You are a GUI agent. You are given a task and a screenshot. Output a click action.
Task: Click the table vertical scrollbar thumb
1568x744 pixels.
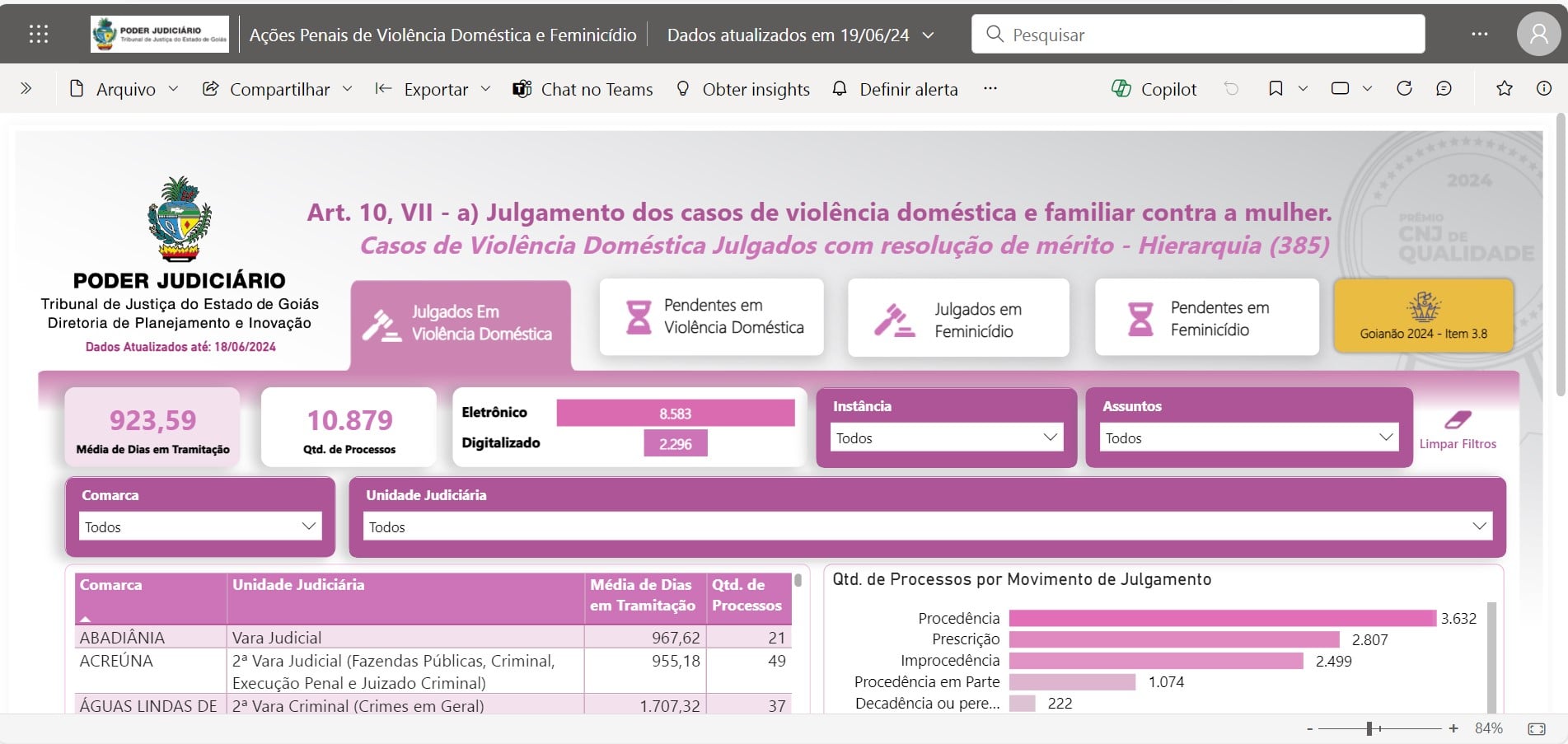click(x=798, y=580)
